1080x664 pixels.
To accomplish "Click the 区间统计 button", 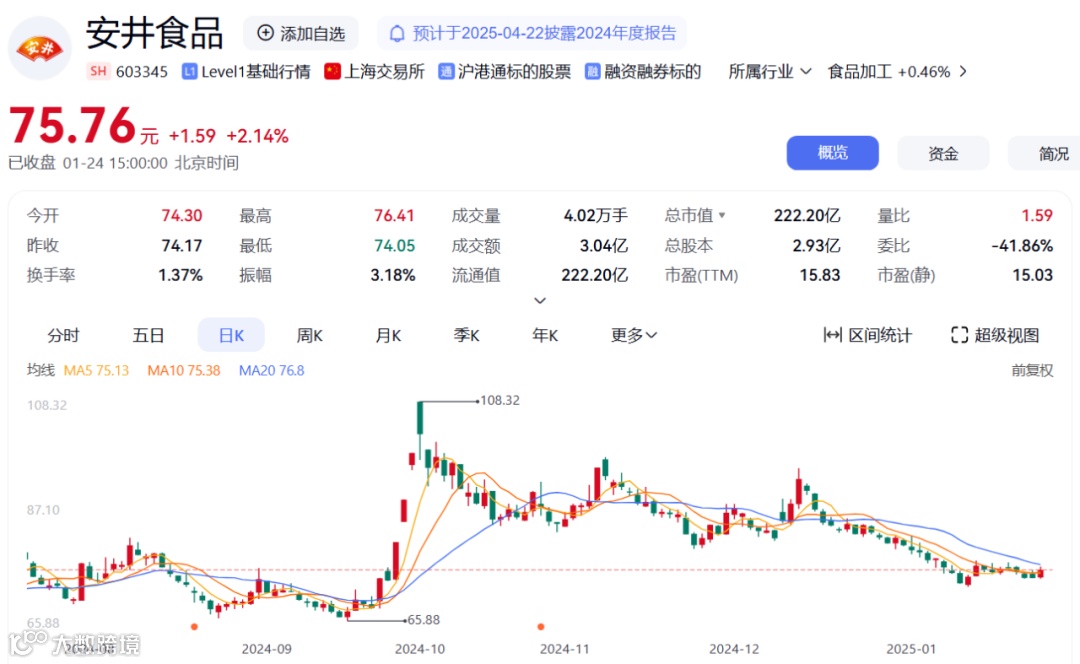I will pos(868,335).
